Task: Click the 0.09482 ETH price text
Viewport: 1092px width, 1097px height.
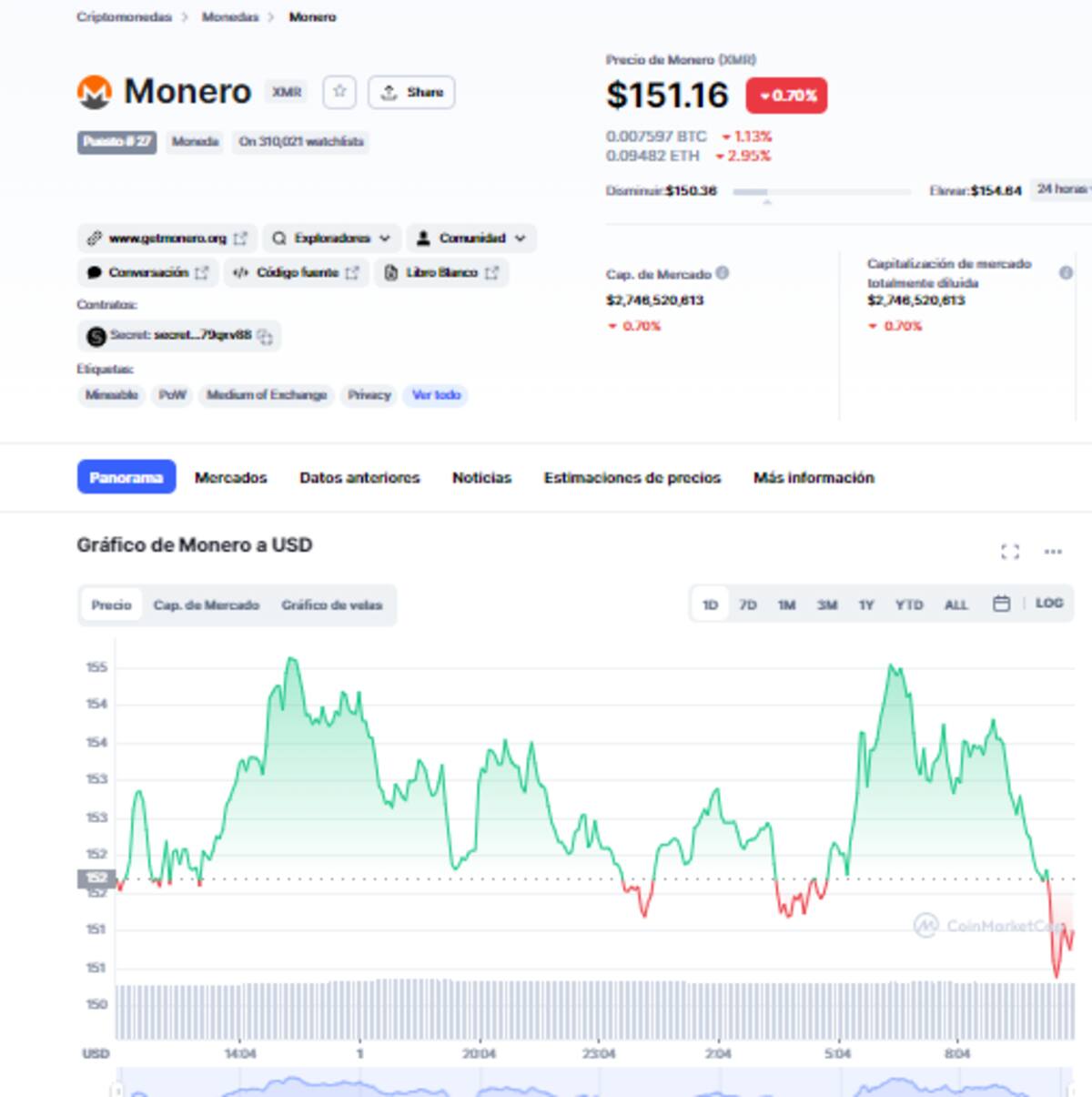Action: [x=652, y=156]
